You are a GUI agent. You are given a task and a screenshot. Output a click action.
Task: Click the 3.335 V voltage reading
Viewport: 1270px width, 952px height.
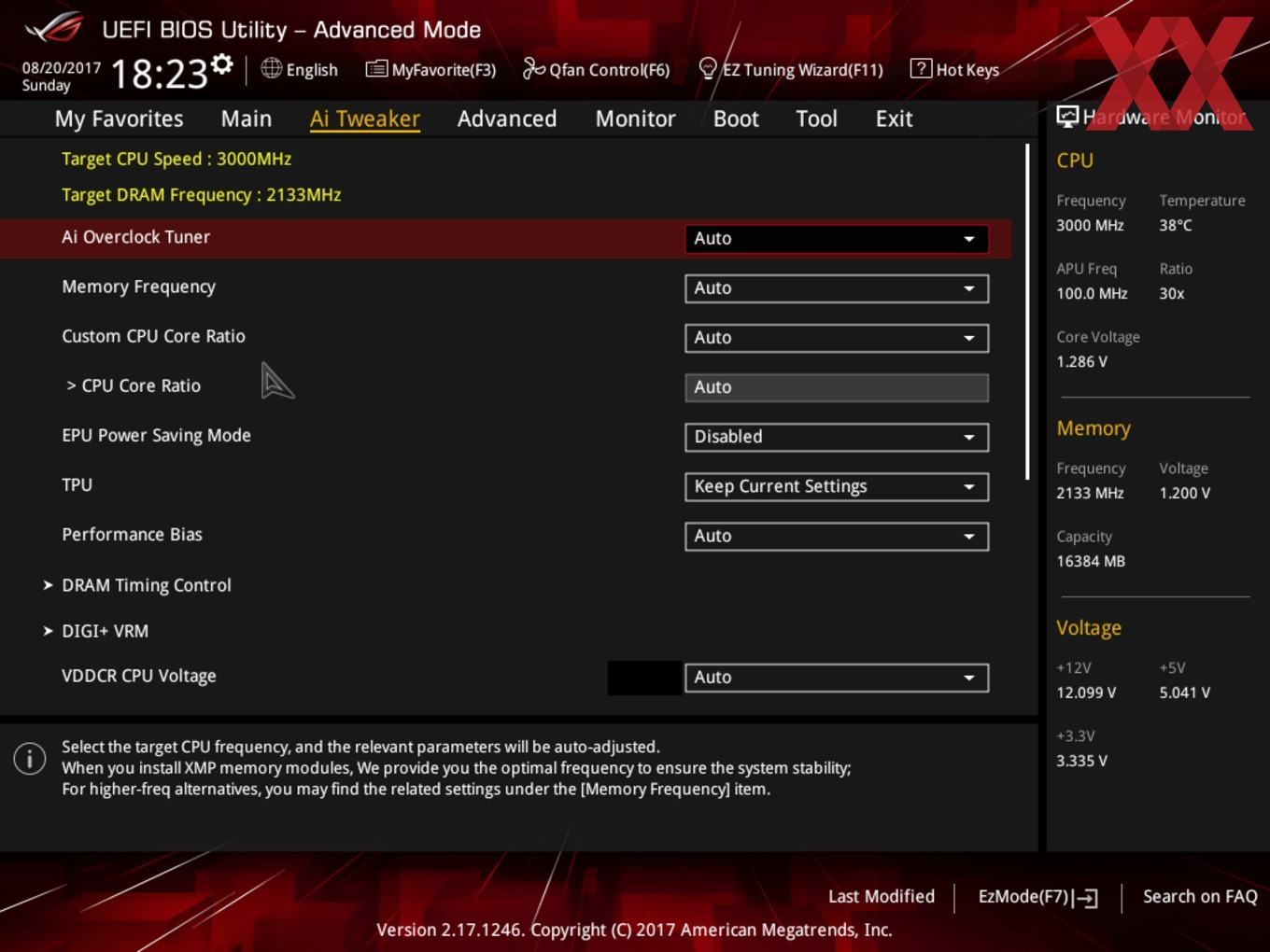(1081, 761)
